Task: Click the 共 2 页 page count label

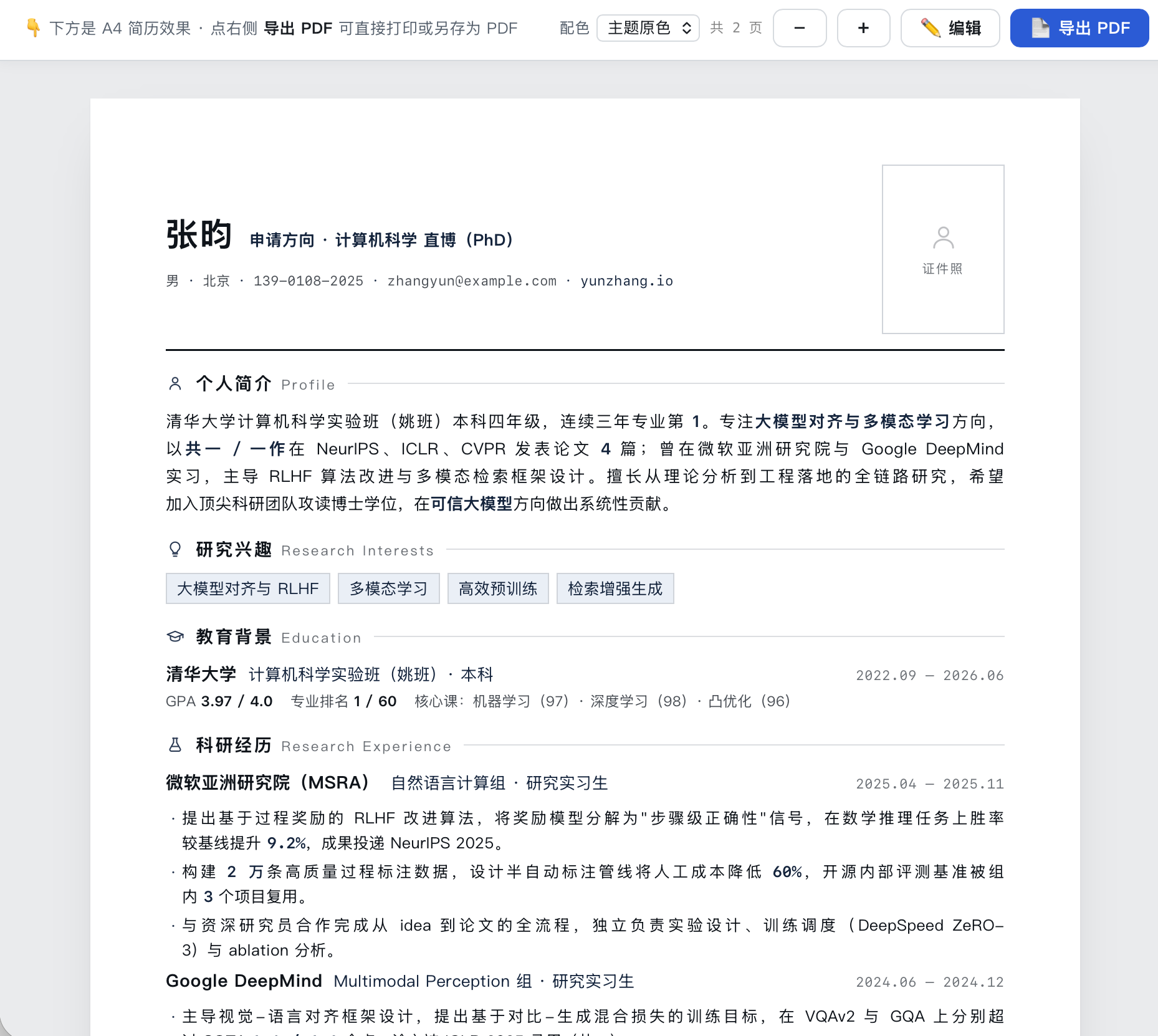Action: [x=736, y=28]
